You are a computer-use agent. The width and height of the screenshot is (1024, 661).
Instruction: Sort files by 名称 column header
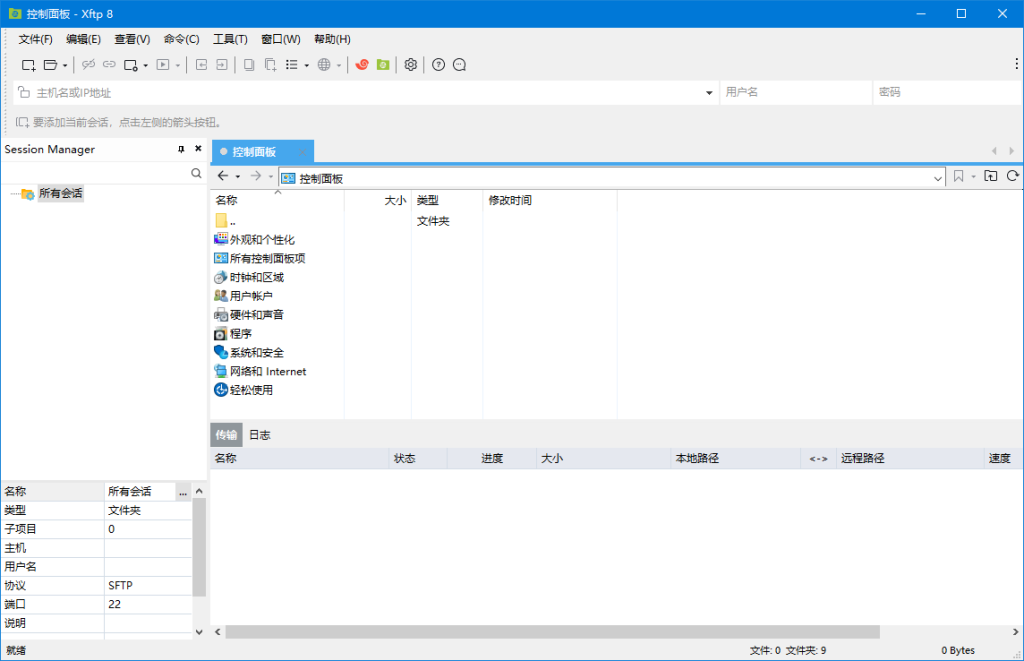pyautogui.click(x=278, y=201)
